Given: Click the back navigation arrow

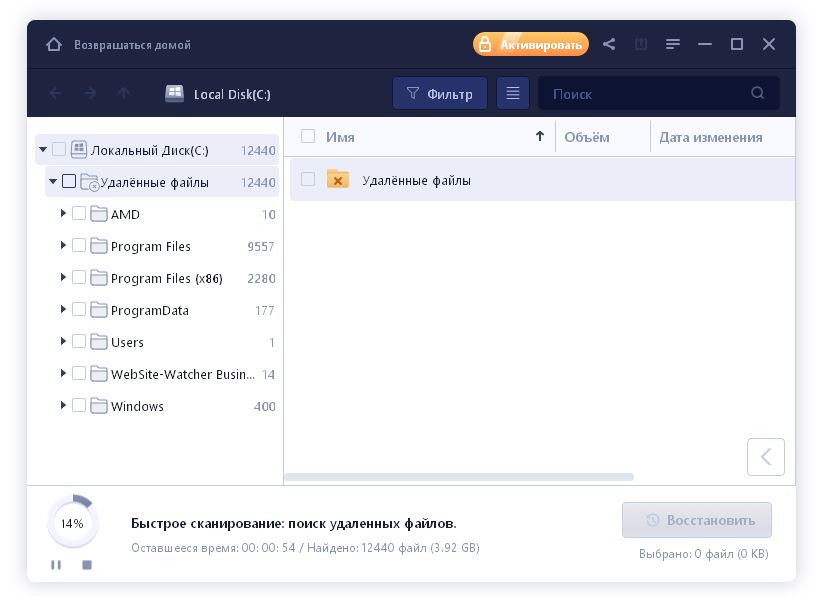Looking at the screenshot, I should [x=56, y=94].
